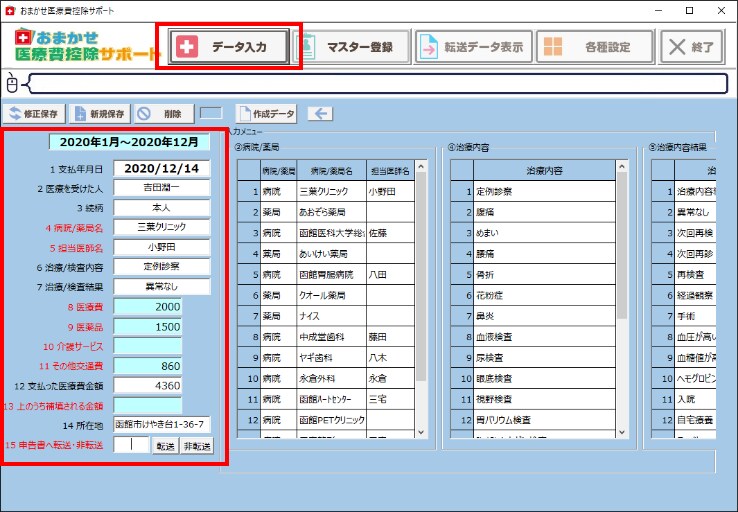Image resolution: width=738 pixels, height=512 pixels.
Task: Open 各種設定 settings
Action: point(595,47)
